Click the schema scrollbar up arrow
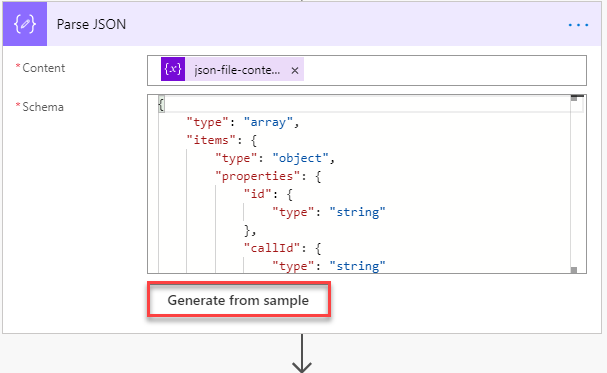This screenshot has width=607, height=373. [574, 98]
